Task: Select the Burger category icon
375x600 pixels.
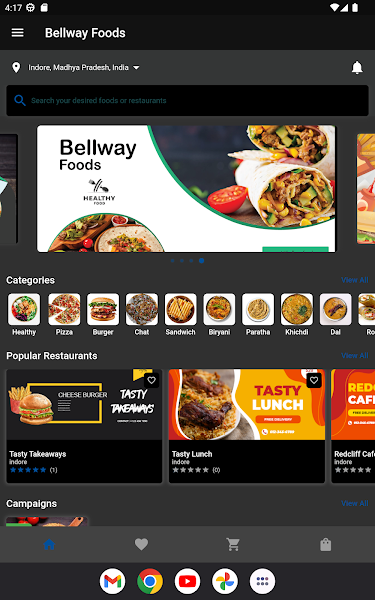Action: tap(103, 309)
